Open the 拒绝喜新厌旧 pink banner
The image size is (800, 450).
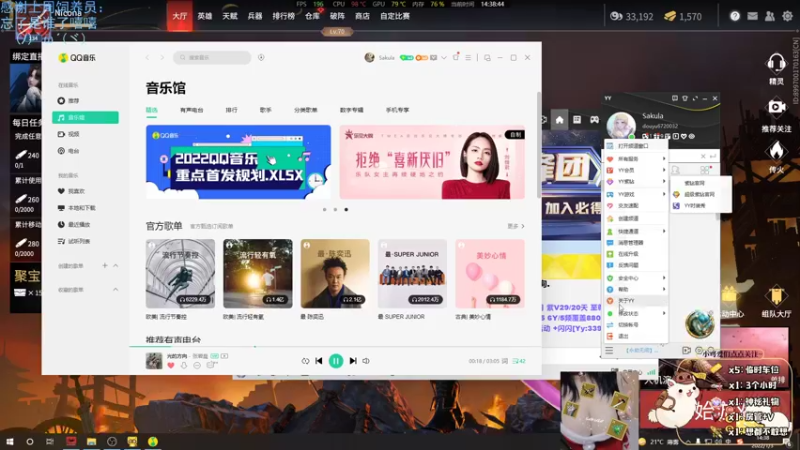click(x=432, y=162)
